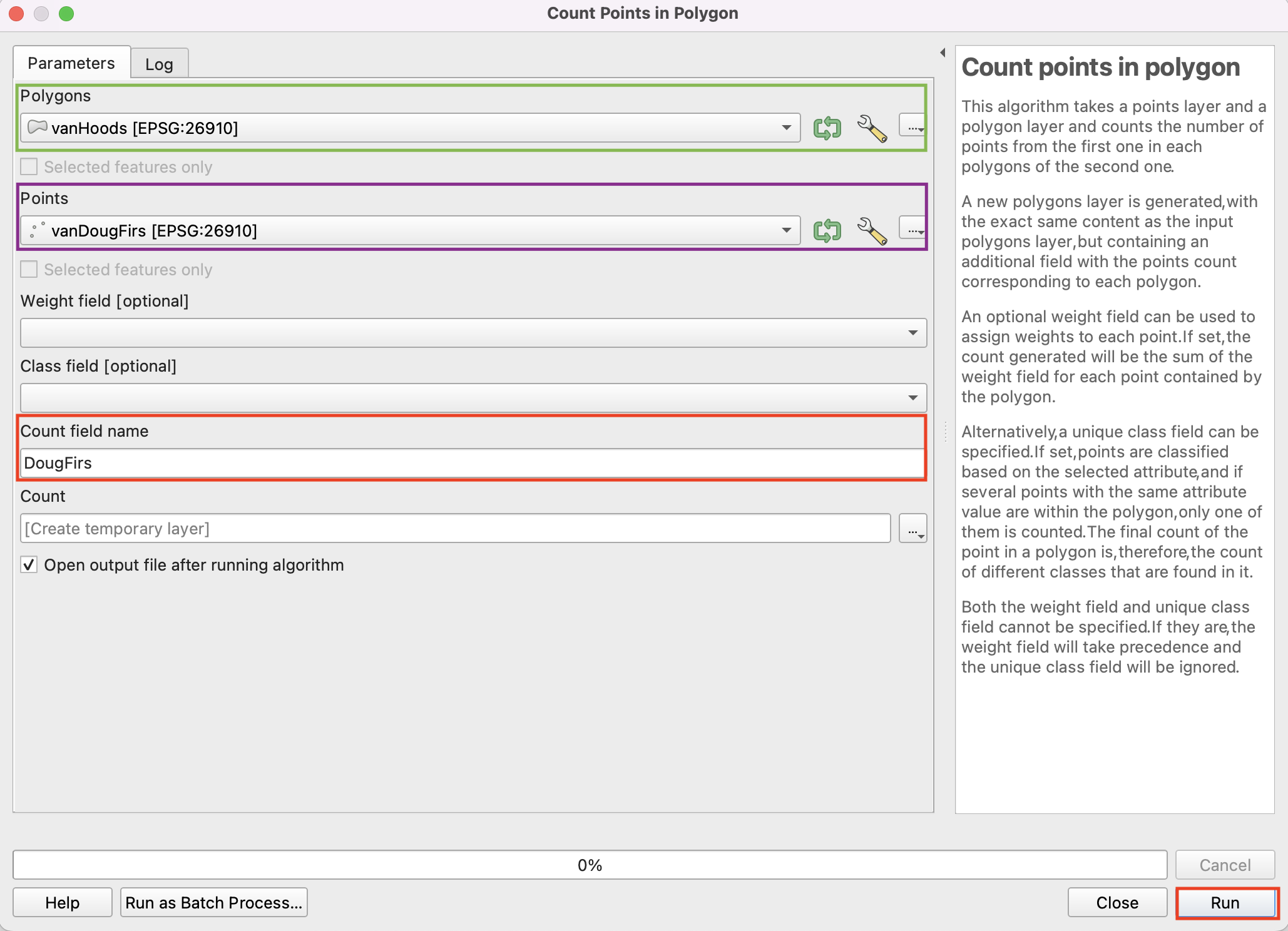The image size is (1288, 931).
Task: Click iterate-over-layer icon for Points
Action: [827, 230]
